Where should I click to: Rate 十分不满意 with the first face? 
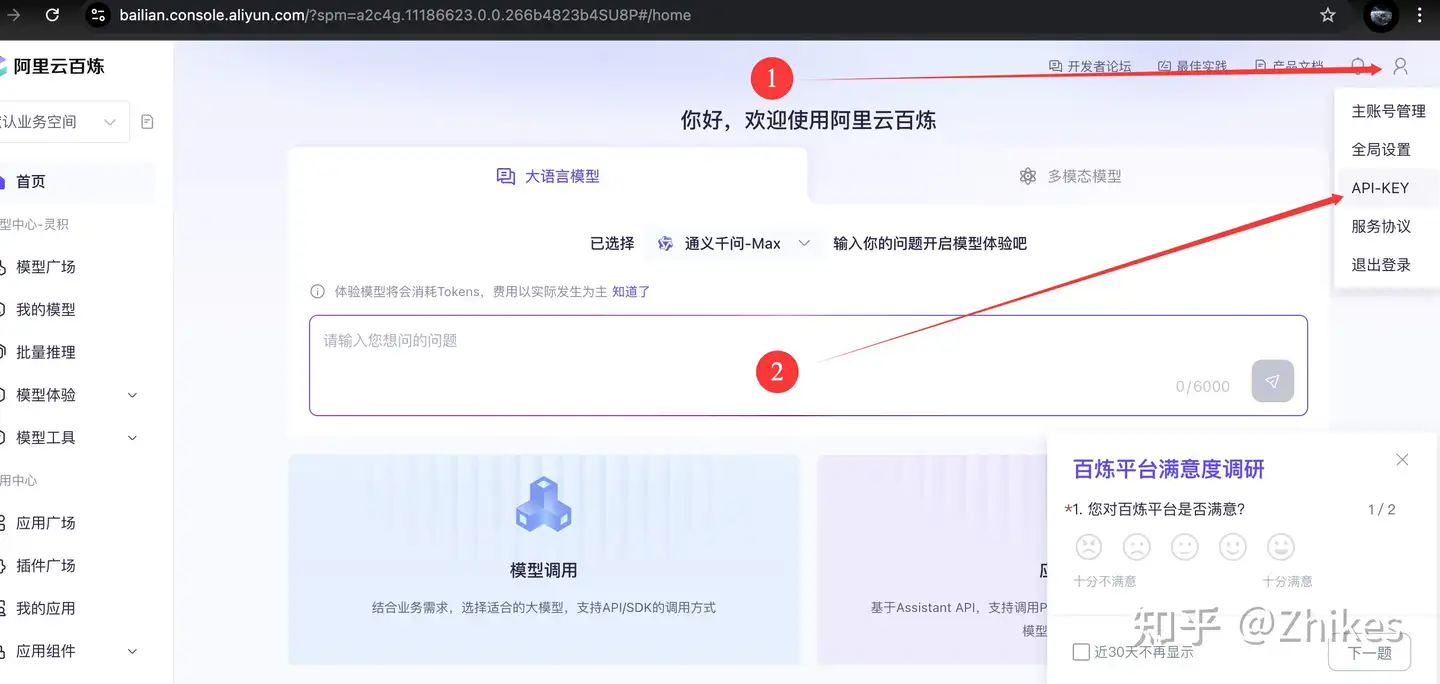[1088, 547]
